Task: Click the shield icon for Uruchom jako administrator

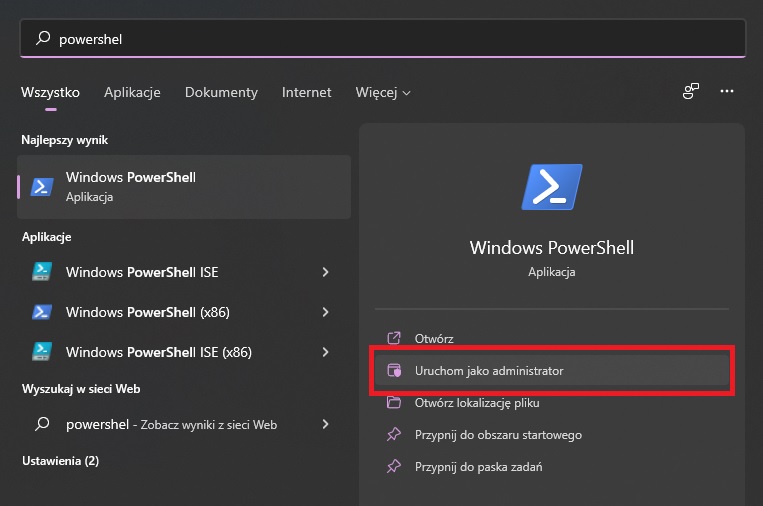Action: coord(394,371)
